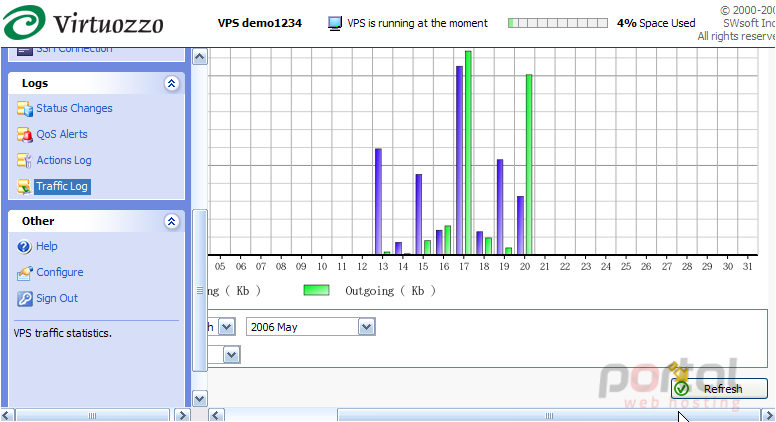
Task: Click the Virtuozzo logo
Action: point(83,23)
